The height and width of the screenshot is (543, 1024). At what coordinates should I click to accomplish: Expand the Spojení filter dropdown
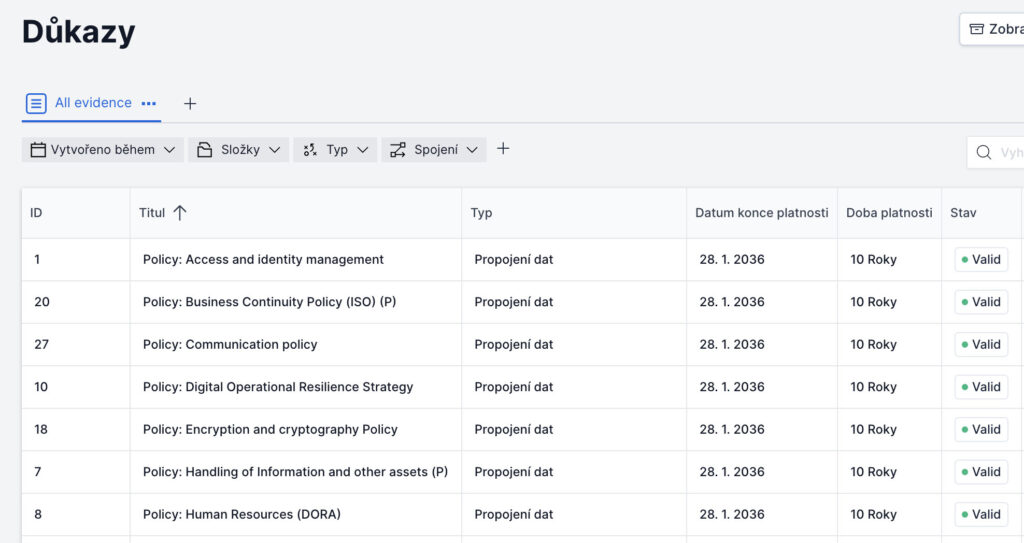point(434,150)
